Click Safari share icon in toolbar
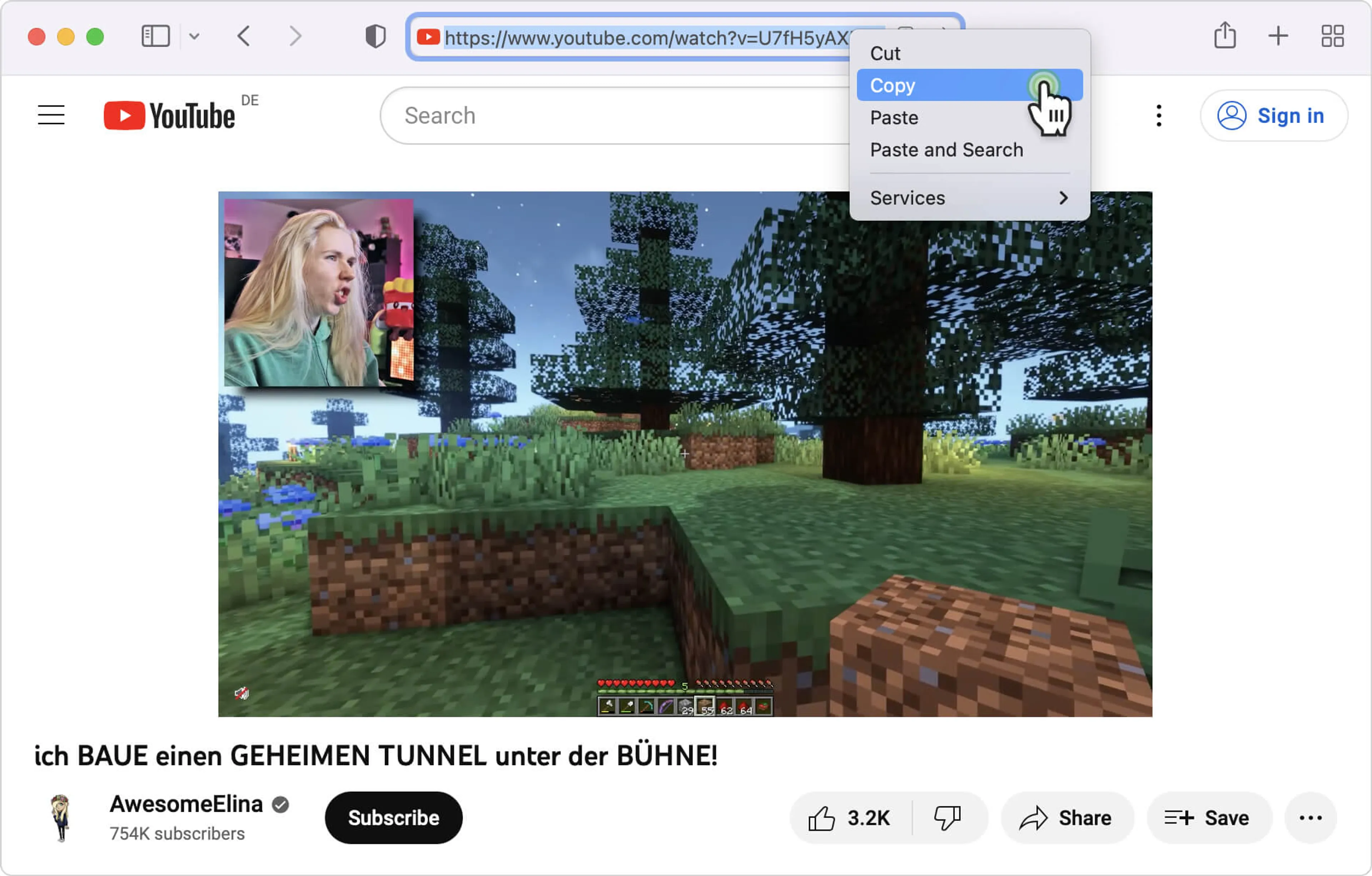This screenshot has width=1372, height=876. (x=1224, y=35)
